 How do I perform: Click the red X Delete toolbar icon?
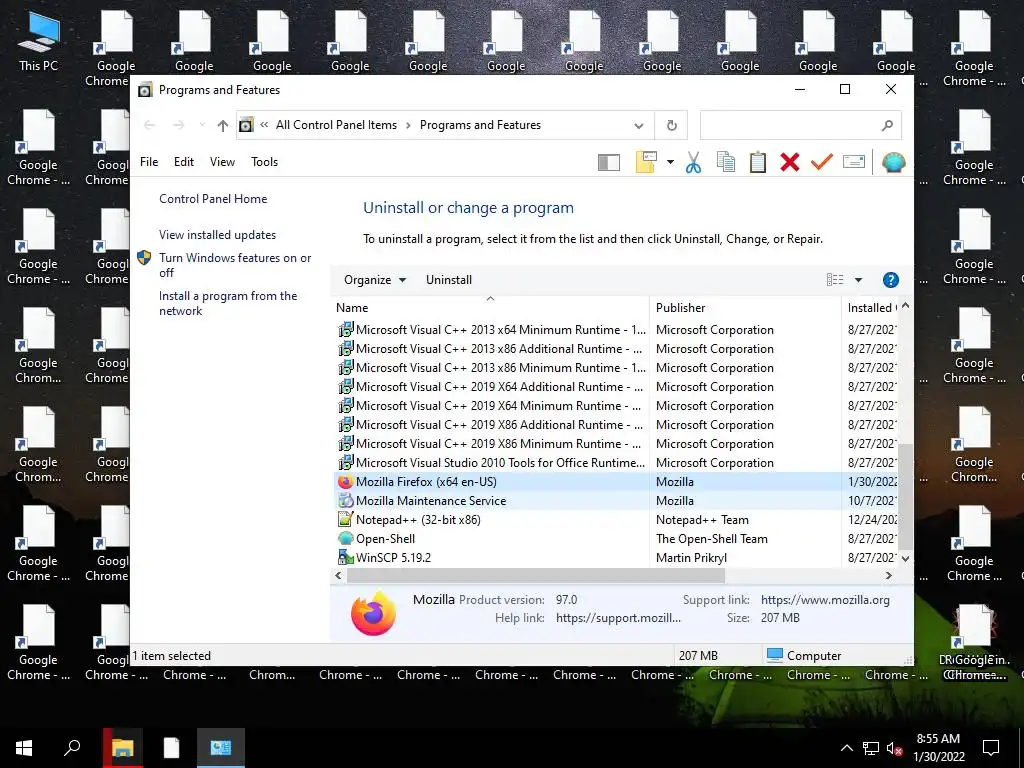(790, 162)
